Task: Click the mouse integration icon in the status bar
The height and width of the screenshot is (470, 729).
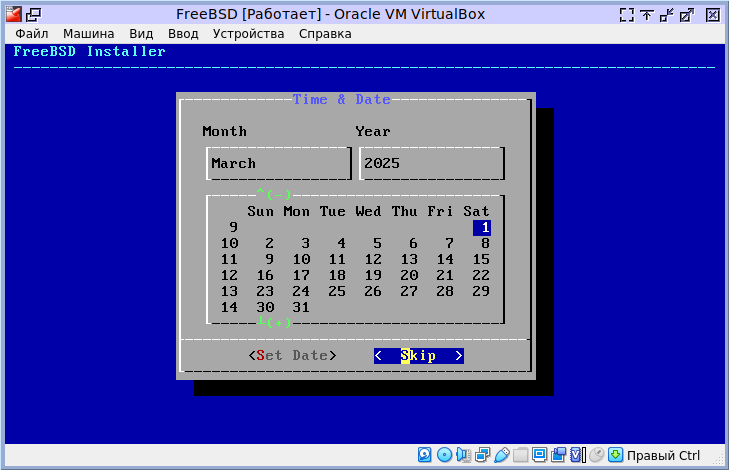Action: 596,455
